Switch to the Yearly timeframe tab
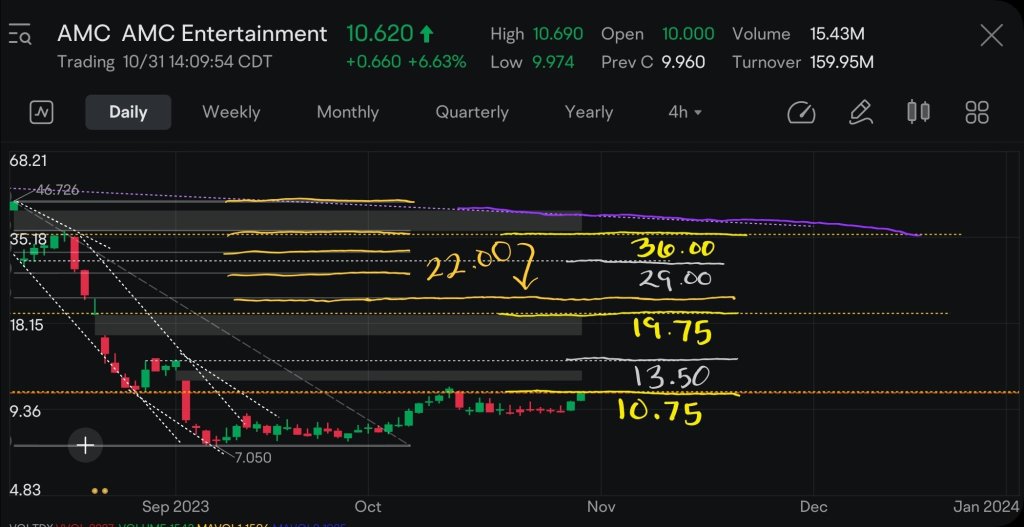Image resolution: width=1024 pixels, height=527 pixels. pyautogui.click(x=588, y=112)
